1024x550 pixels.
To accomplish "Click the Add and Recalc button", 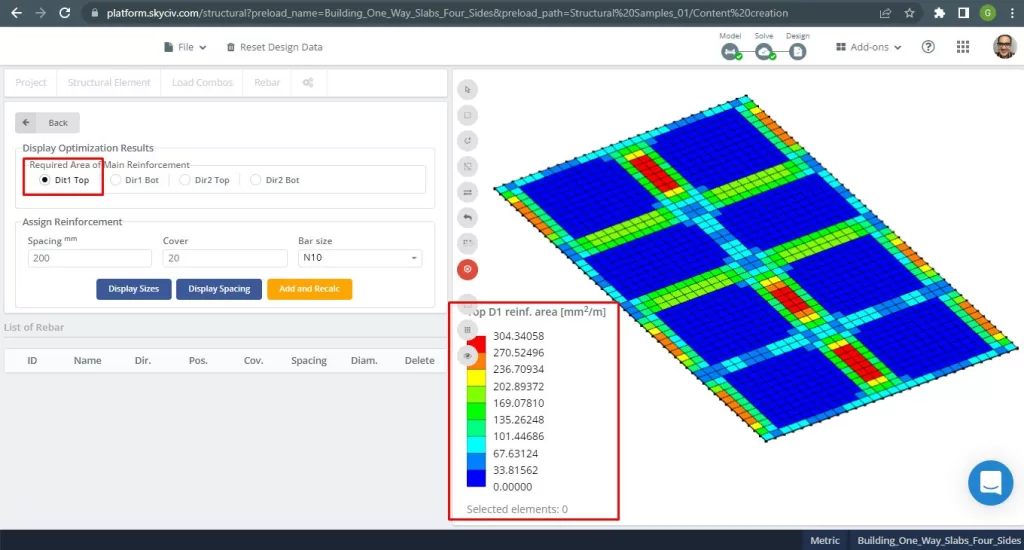I will (x=310, y=289).
